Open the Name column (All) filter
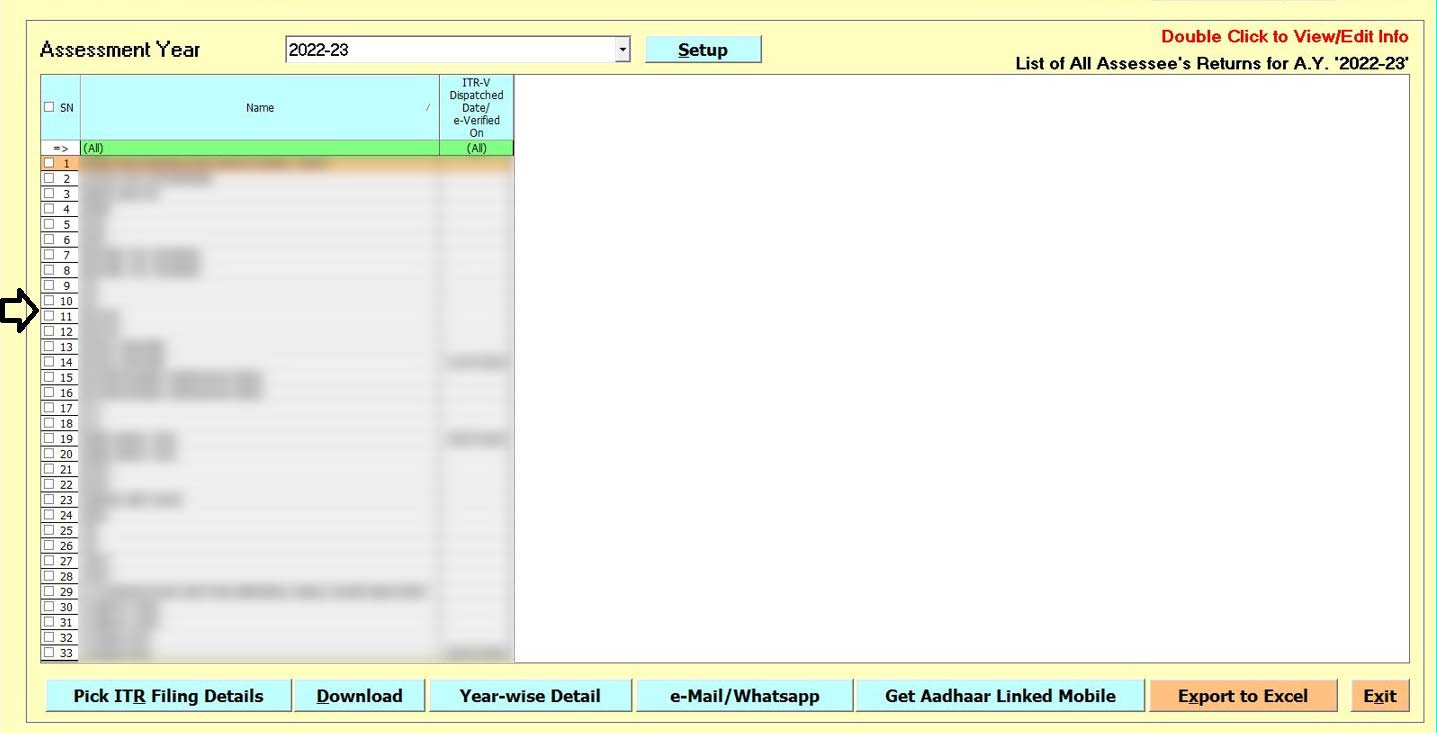Screen dimensions: 1437x733 click(x=259, y=148)
